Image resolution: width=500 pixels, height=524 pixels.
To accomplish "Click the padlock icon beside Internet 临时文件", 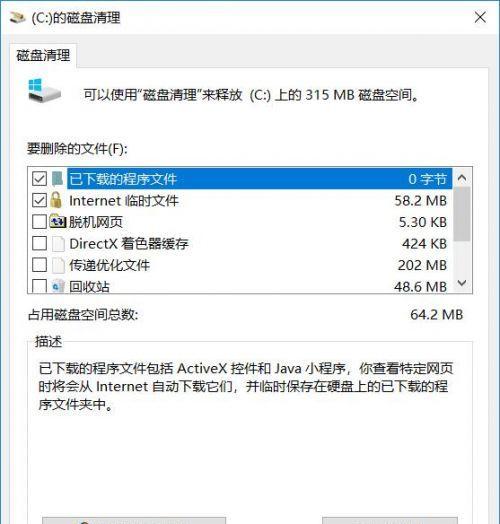I will tap(56, 200).
